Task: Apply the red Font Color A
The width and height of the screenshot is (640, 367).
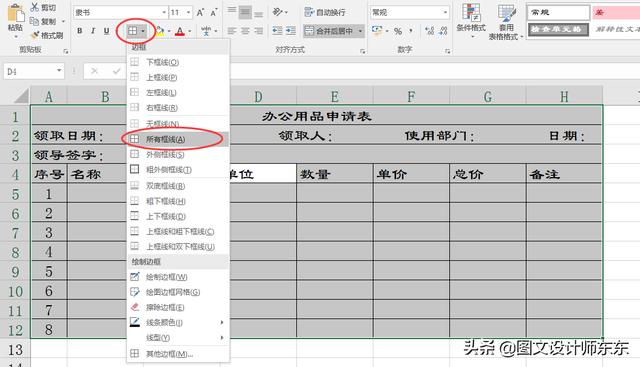Action: click(180, 31)
